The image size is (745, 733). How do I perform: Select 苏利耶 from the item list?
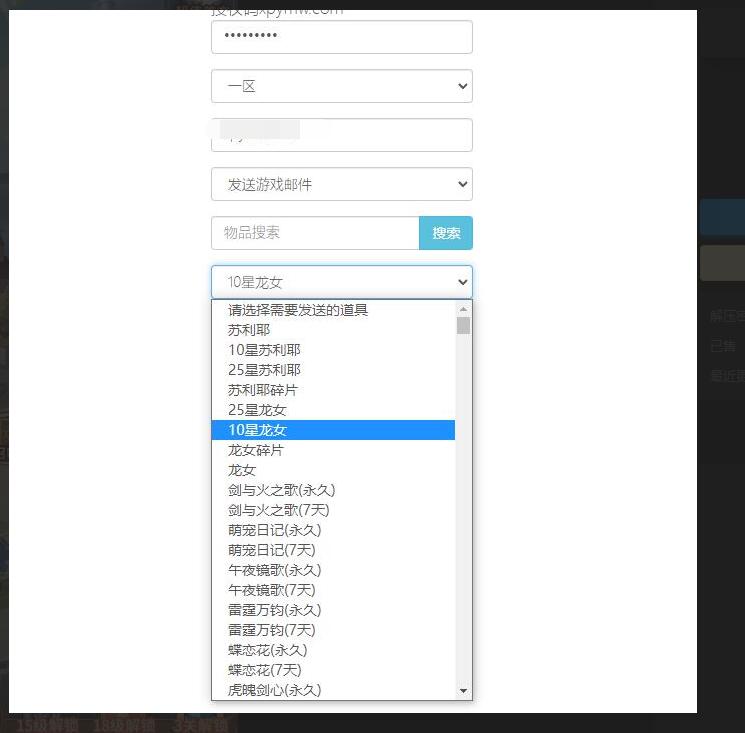249,330
